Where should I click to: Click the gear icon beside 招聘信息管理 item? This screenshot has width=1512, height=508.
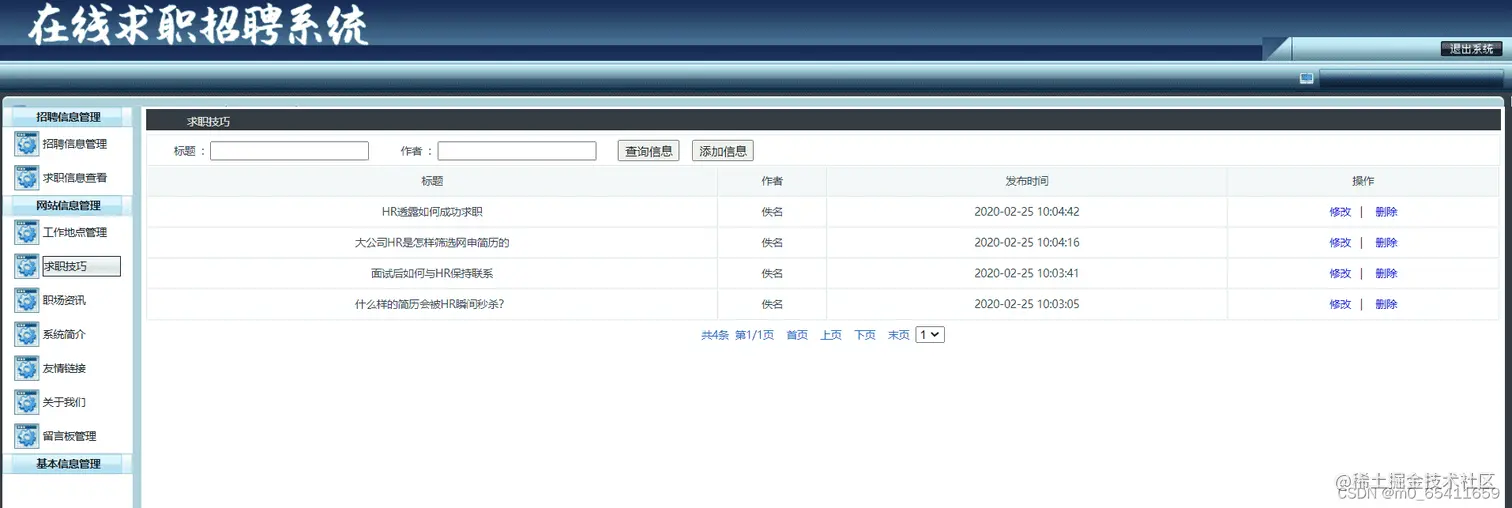click(x=27, y=144)
